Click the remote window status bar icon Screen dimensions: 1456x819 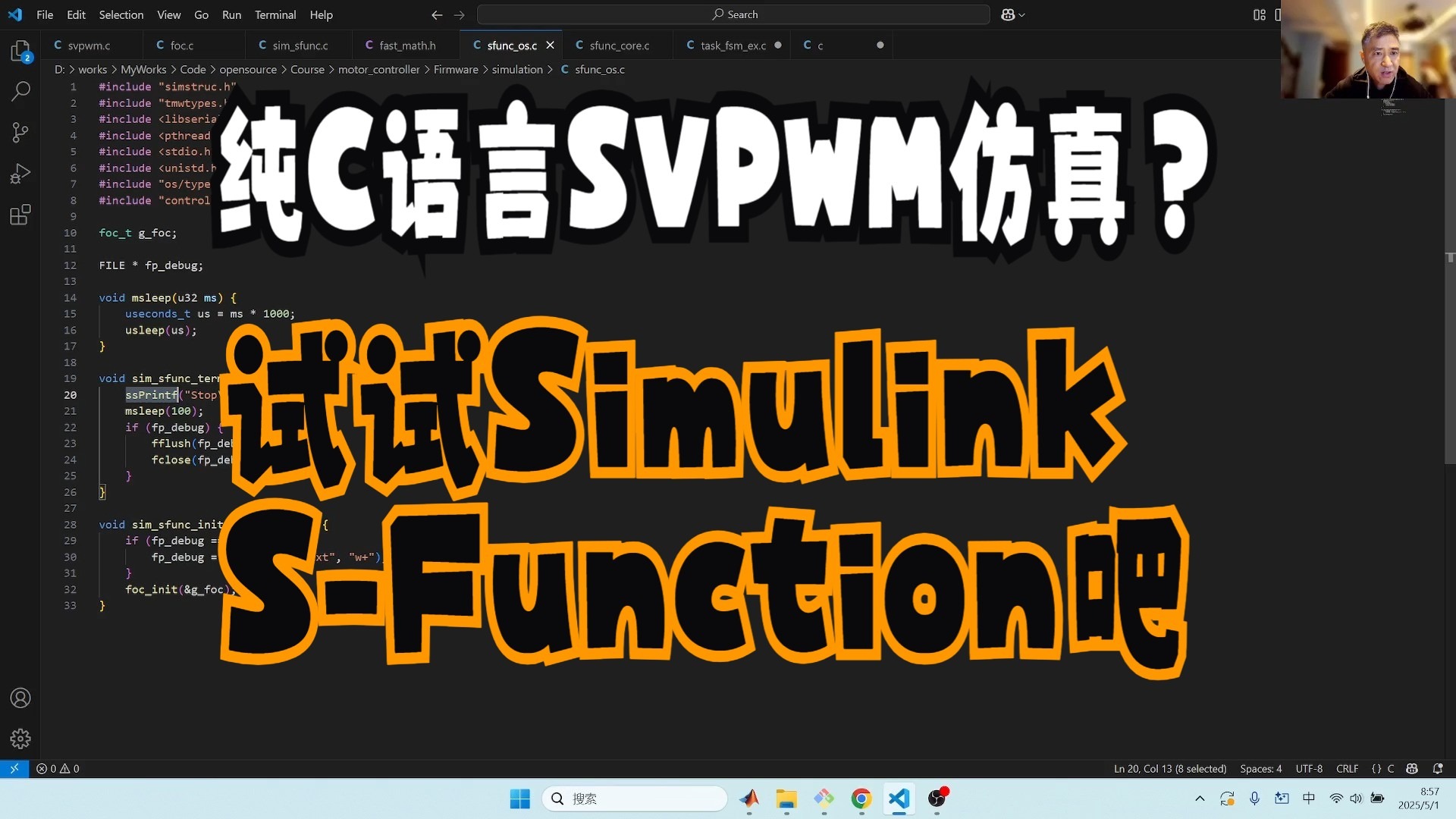point(14,768)
